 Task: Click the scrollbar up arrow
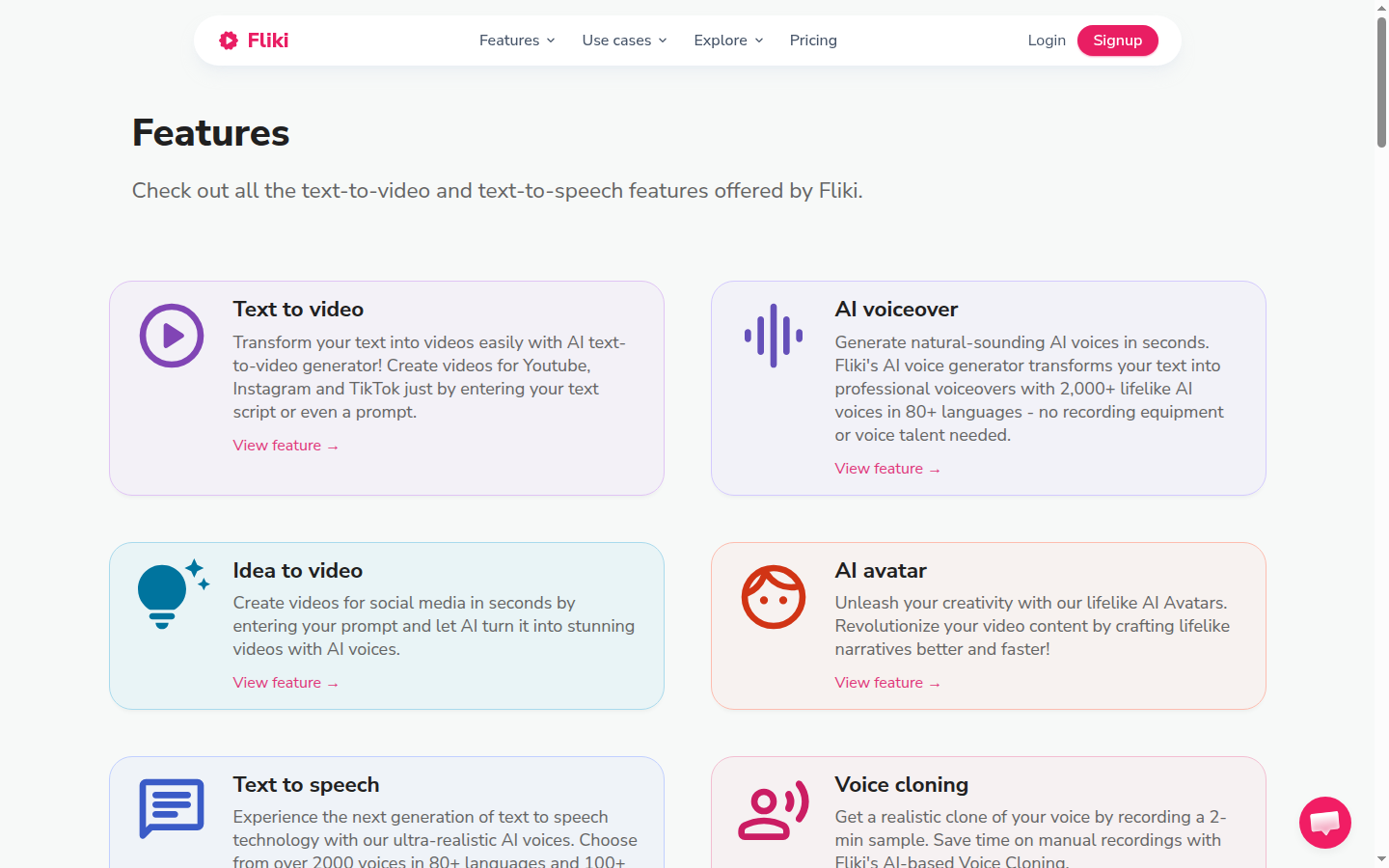tap(1381, 8)
